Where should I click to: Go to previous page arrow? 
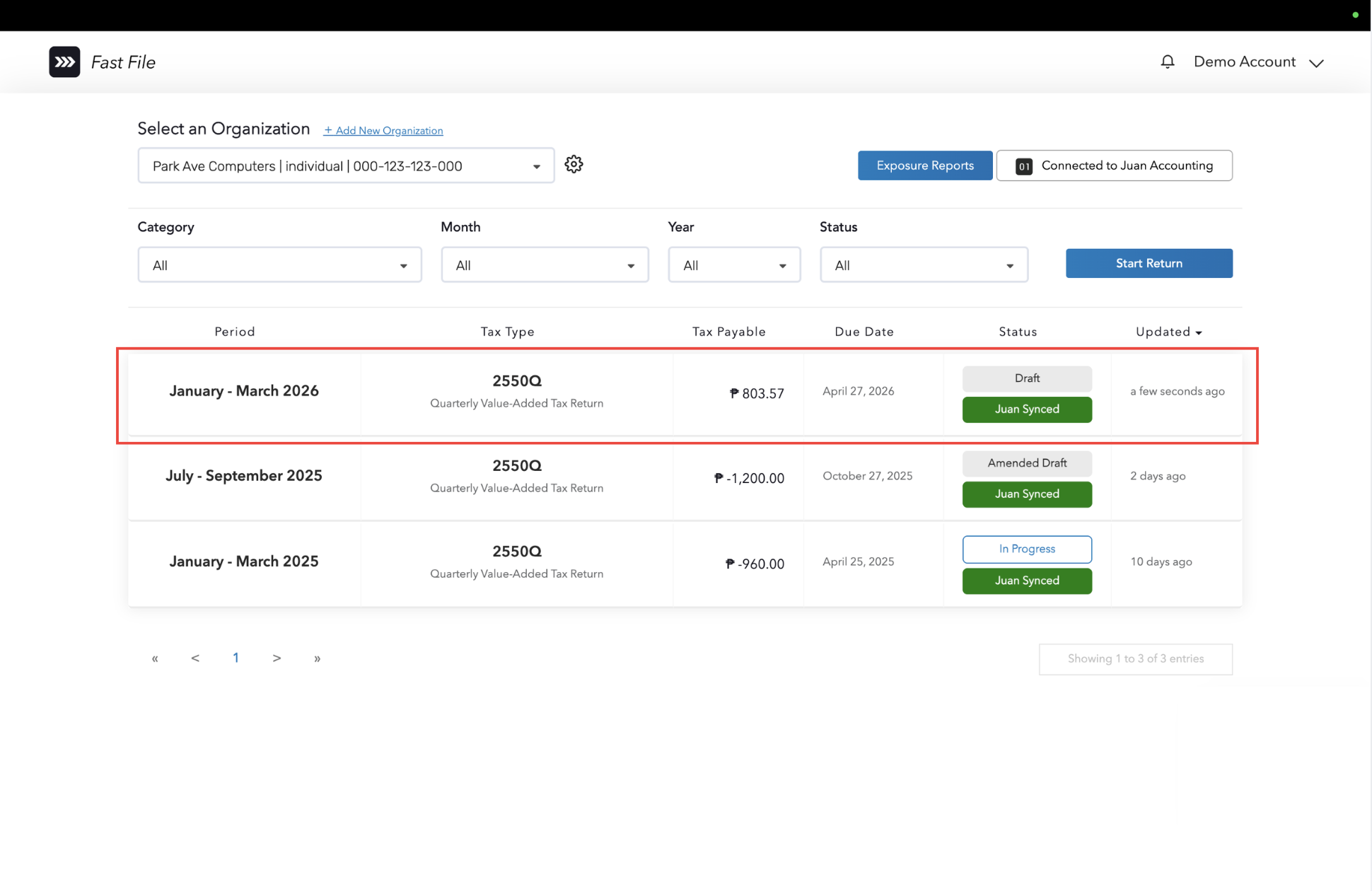coord(195,658)
